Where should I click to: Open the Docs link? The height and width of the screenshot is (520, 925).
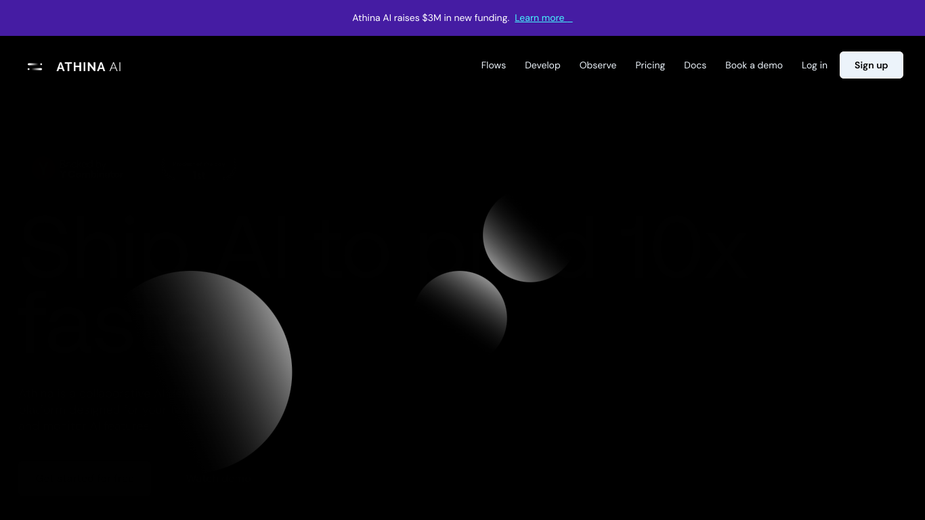[x=695, y=65]
